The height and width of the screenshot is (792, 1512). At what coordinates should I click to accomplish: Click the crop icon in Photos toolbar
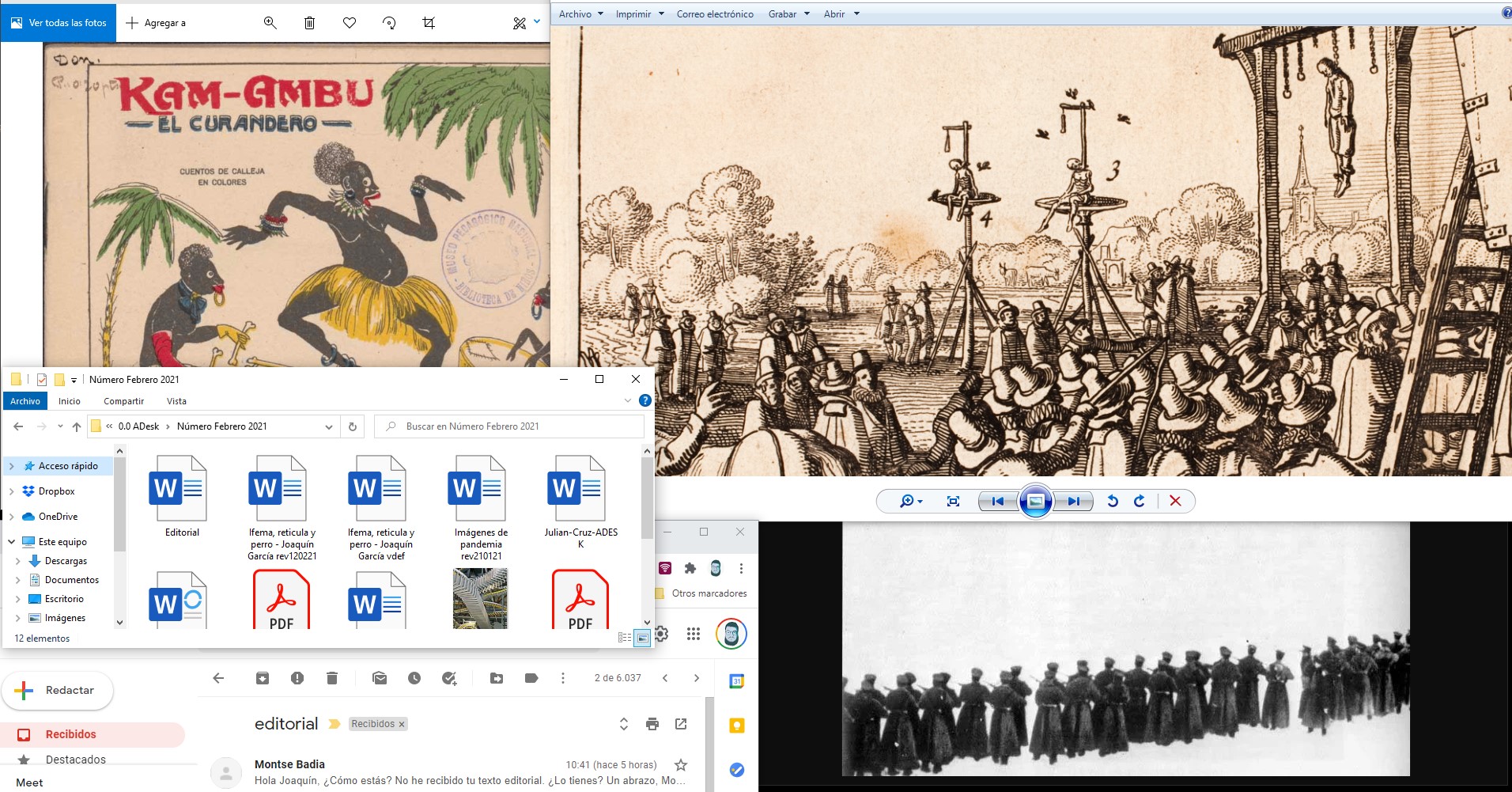click(x=429, y=23)
